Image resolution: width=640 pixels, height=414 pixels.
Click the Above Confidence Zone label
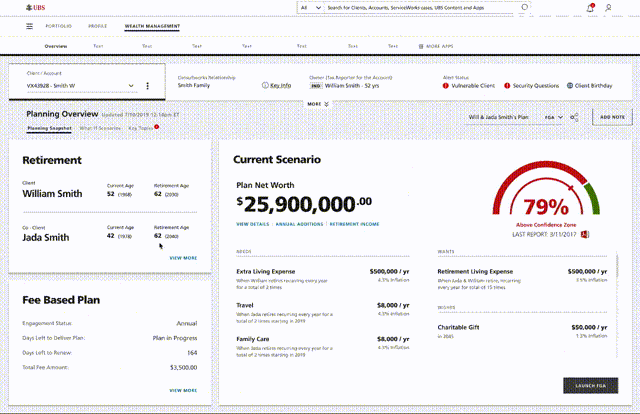pos(546,225)
